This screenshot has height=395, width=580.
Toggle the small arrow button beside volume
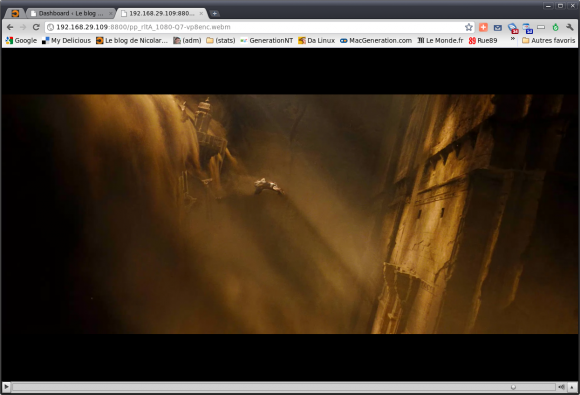pyautogui.click(x=572, y=387)
